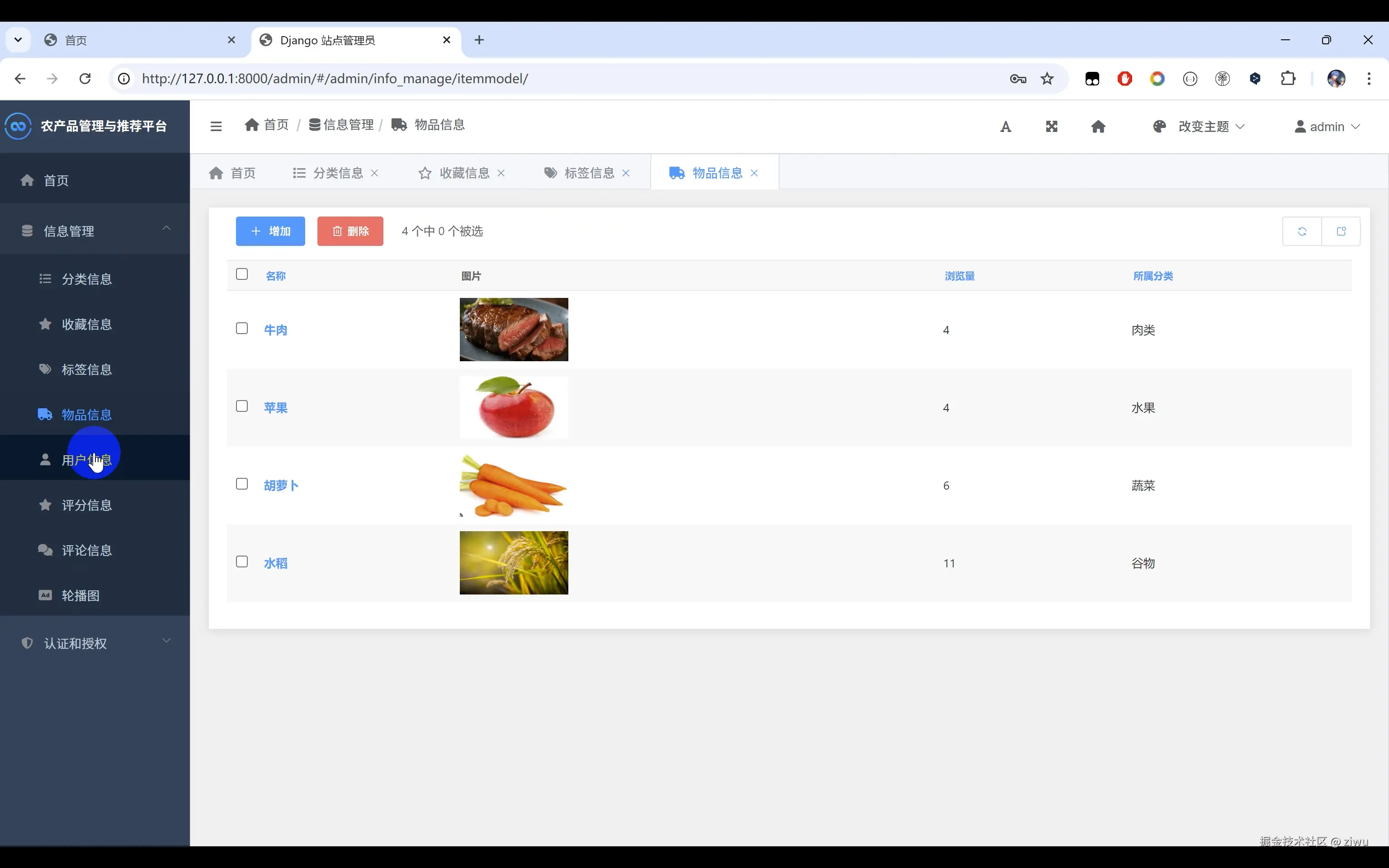Click the font size A icon

click(x=1006, y=126)
